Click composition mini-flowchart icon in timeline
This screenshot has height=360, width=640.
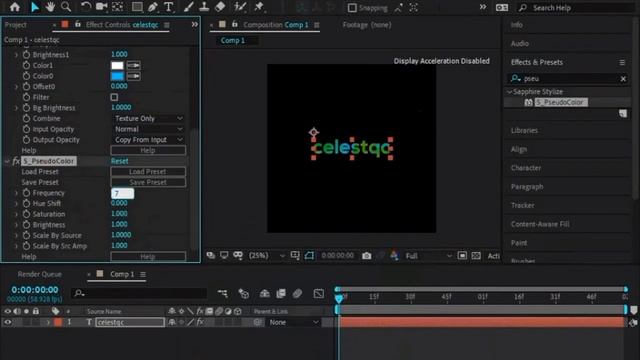pyautogui.click(x=222, y=293)
